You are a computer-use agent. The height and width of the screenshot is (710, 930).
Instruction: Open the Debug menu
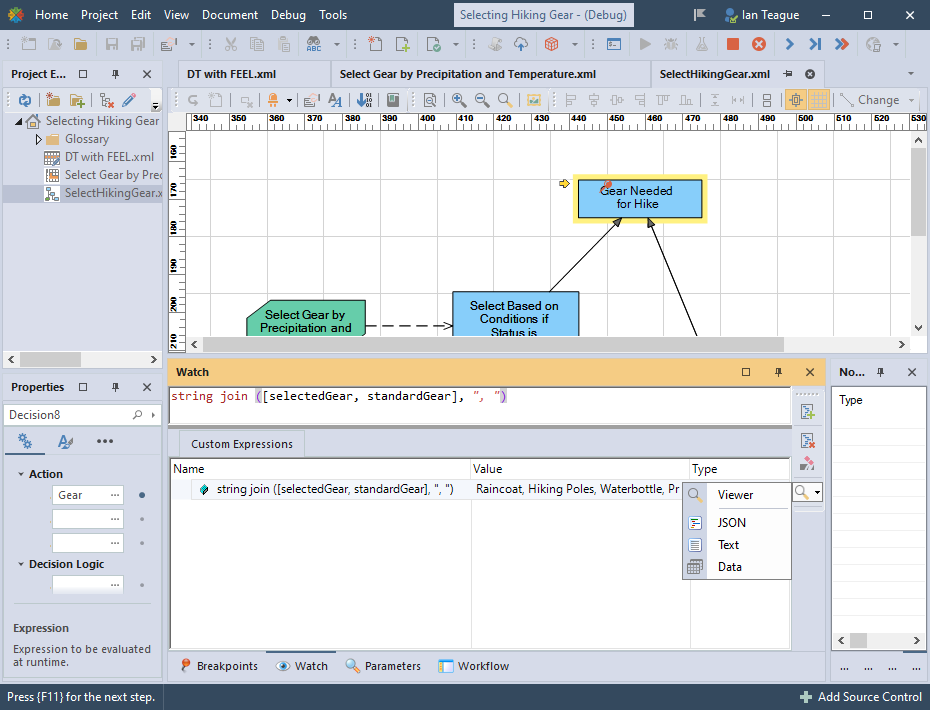[x=288, y=15]
